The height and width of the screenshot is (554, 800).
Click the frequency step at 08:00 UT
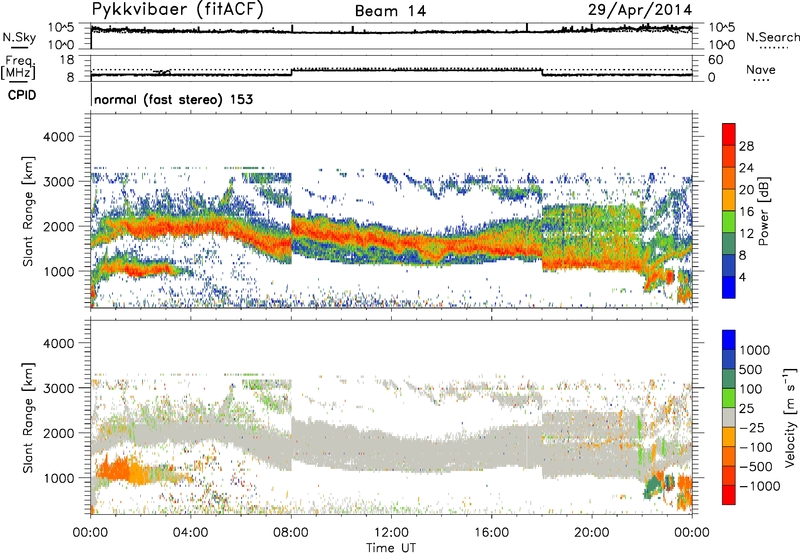[291, 72]
